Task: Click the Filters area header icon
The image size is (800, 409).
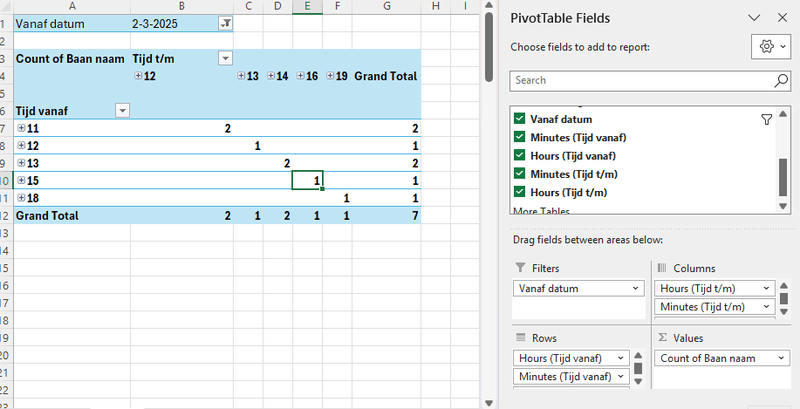Action: point(520,268)
